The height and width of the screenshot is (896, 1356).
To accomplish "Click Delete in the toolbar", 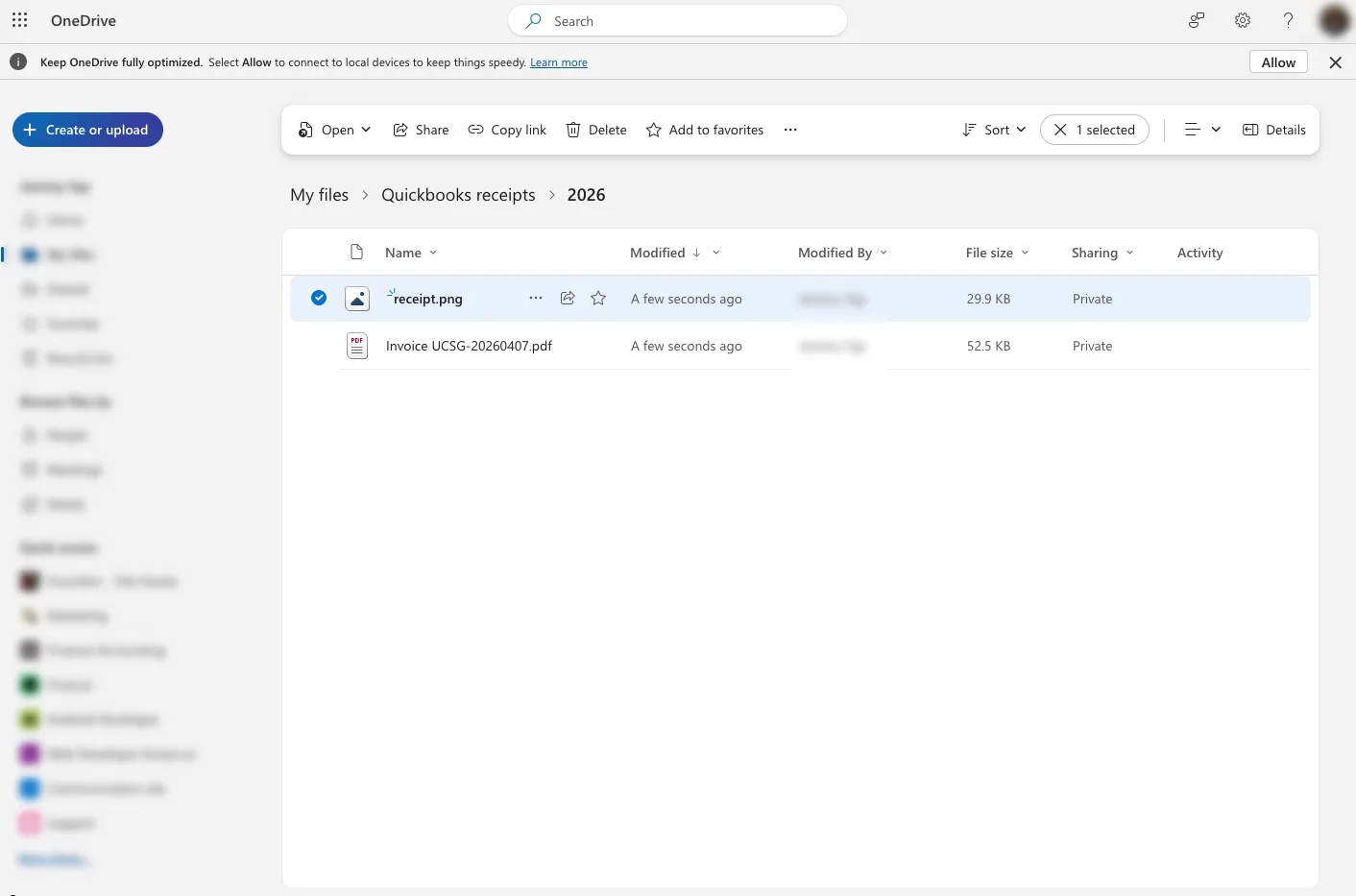I will pos(596,130).
